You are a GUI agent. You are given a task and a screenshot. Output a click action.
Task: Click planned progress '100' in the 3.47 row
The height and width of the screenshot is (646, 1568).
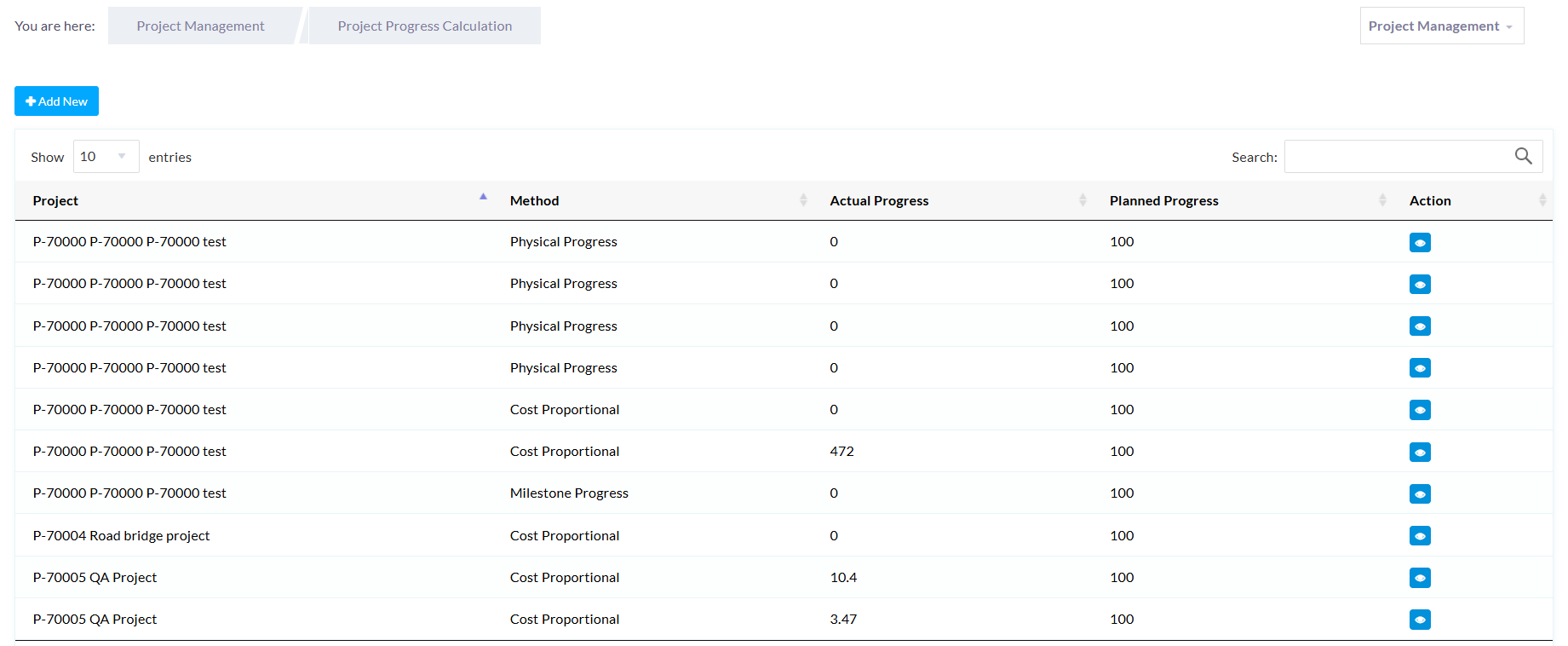pos(1122,620)
